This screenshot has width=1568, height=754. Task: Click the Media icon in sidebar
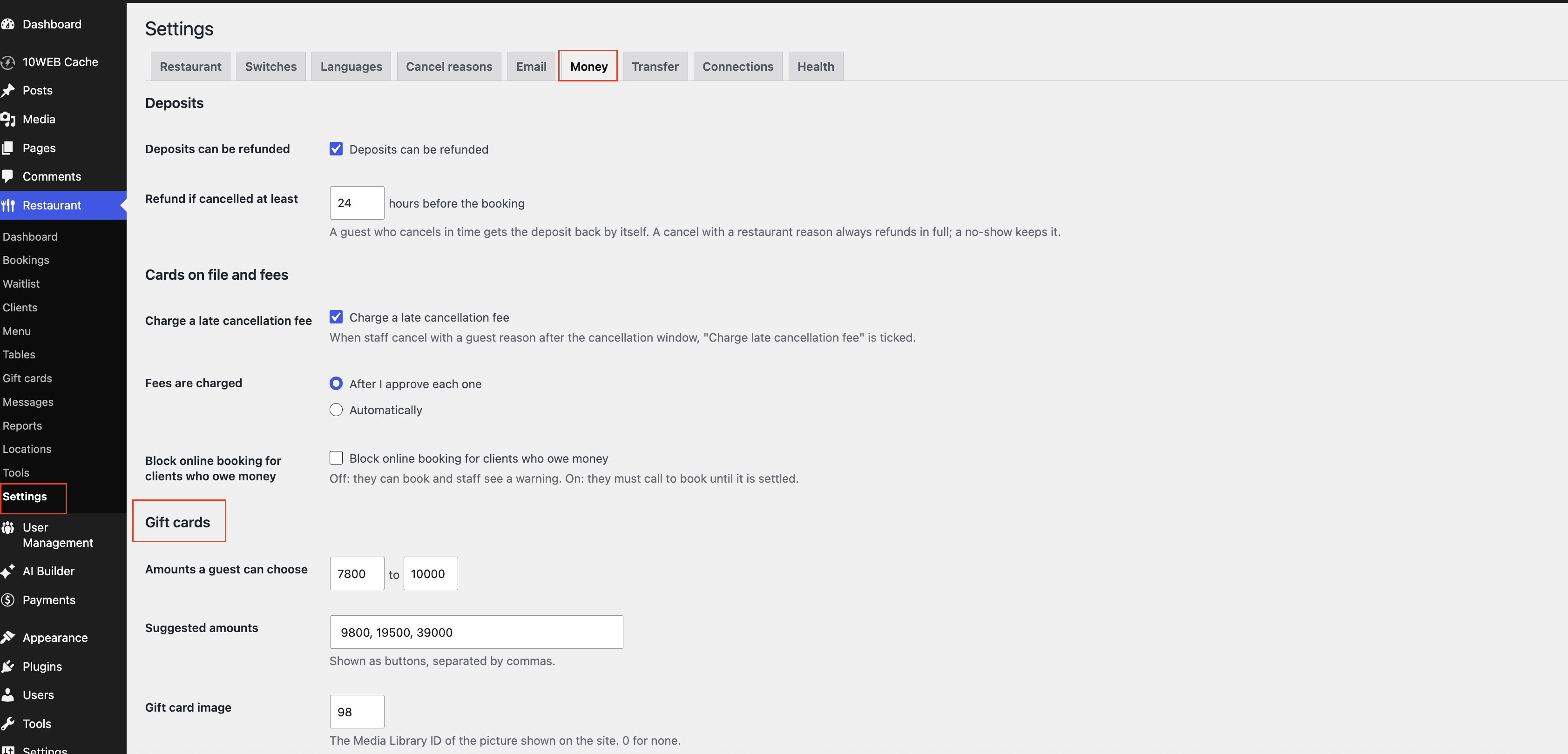click(x=8, y=119)
